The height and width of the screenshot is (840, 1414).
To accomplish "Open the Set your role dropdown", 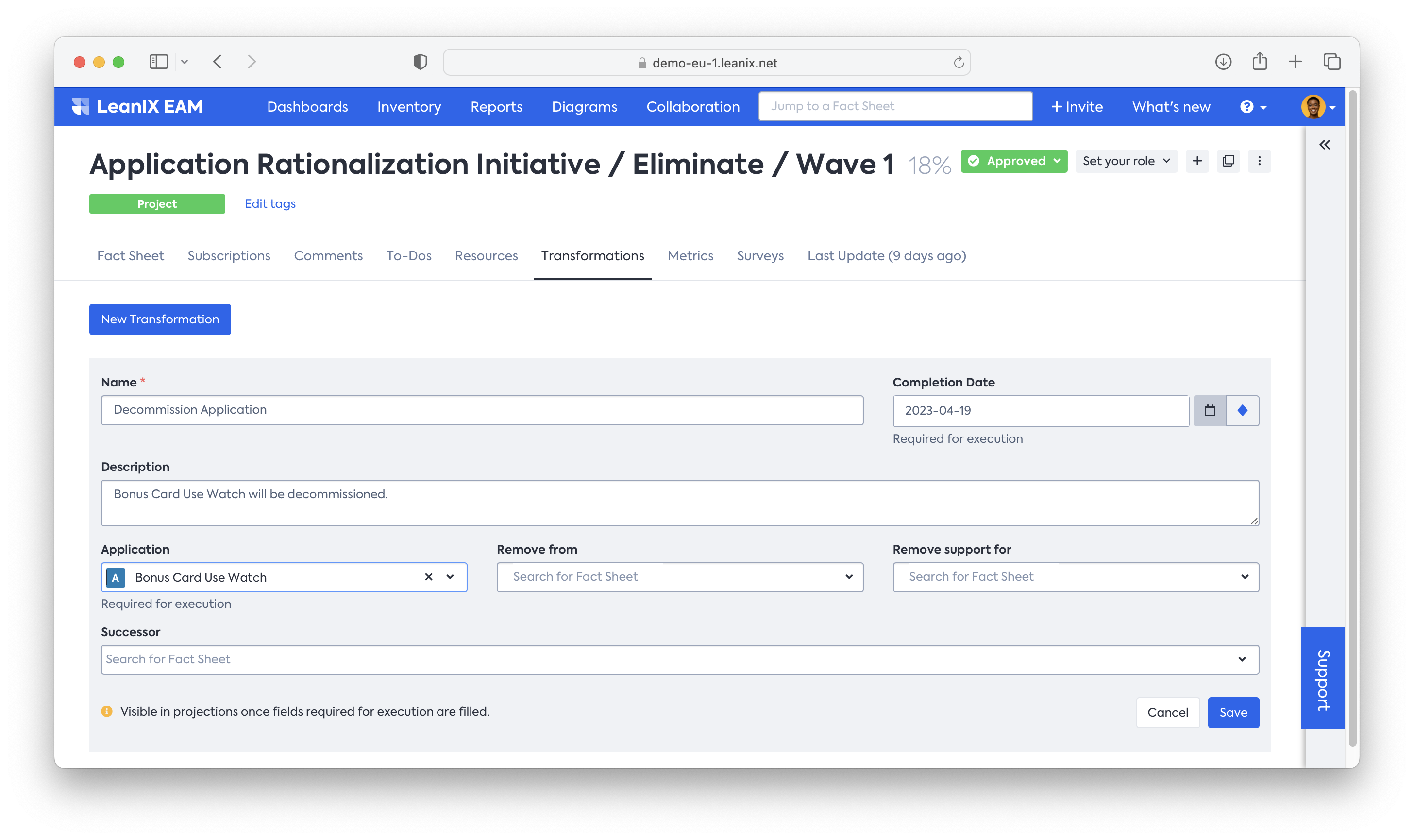I will (x=1125, y=161).
